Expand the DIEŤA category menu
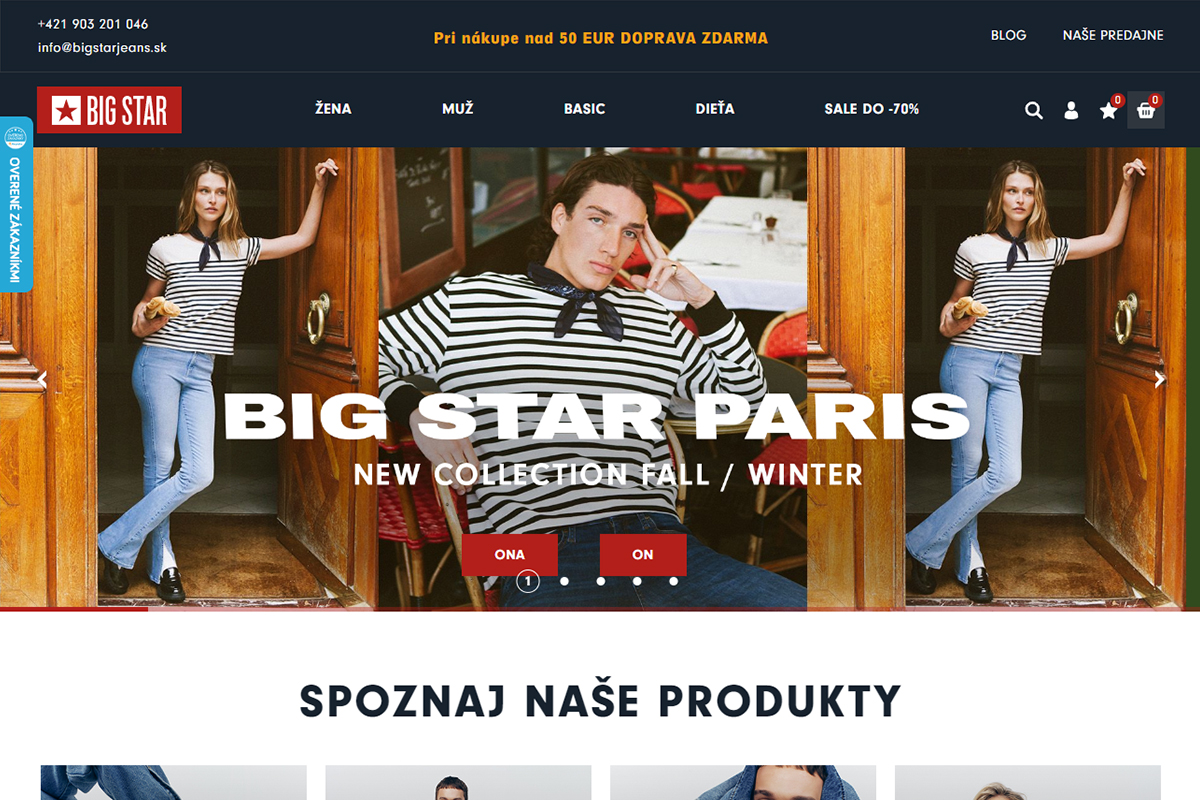Screen dimensions: 1200x800 coord(715,109)
